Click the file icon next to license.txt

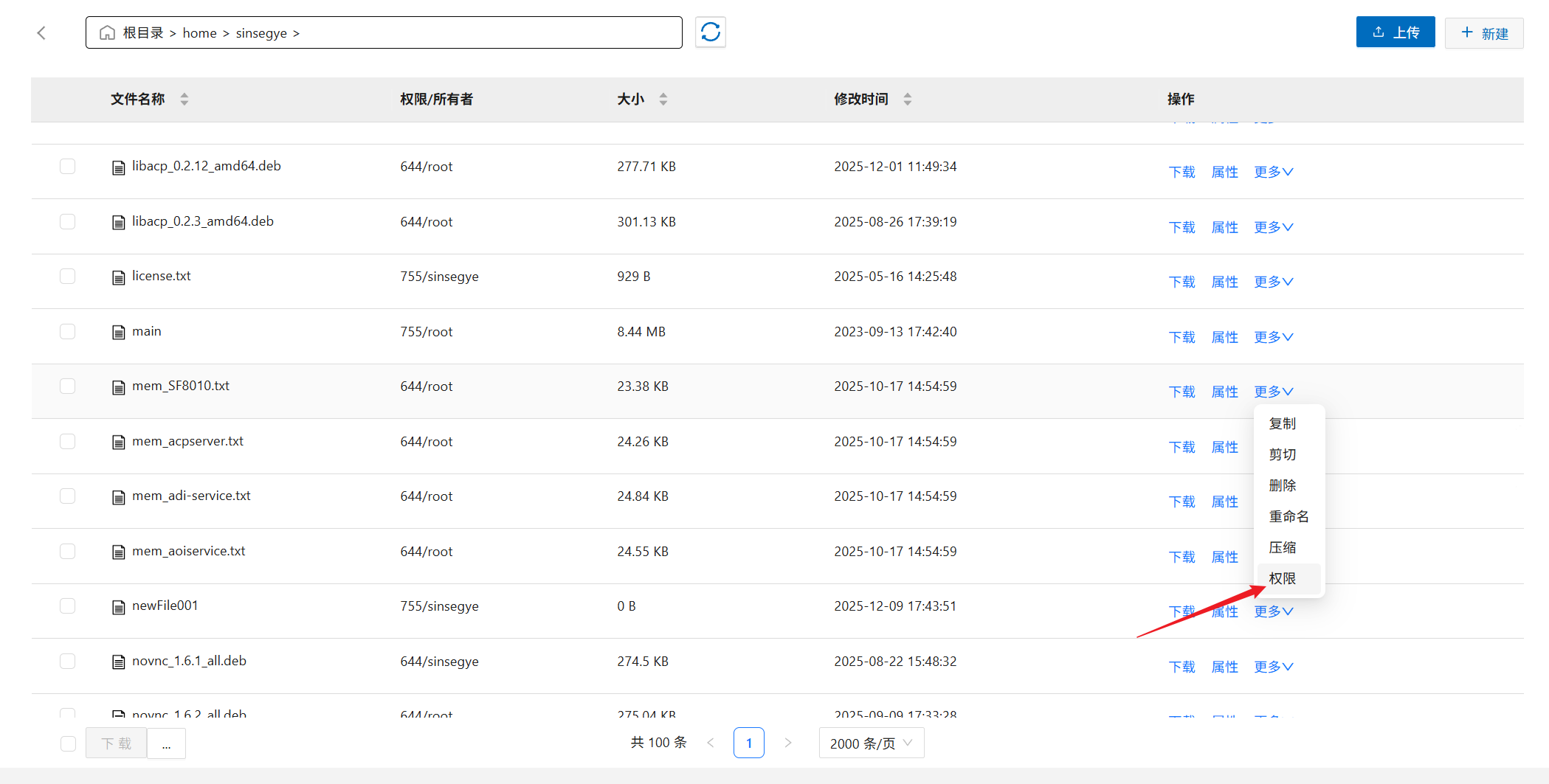click(118, 277)
